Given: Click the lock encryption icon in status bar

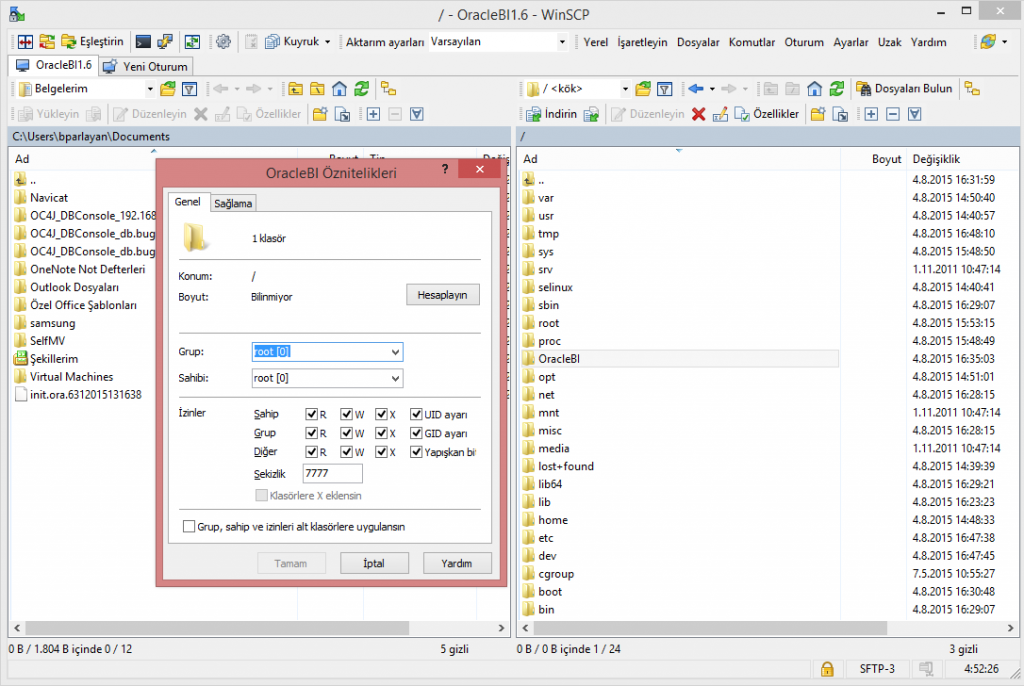Looking at the screenshot, I should 827,669.
